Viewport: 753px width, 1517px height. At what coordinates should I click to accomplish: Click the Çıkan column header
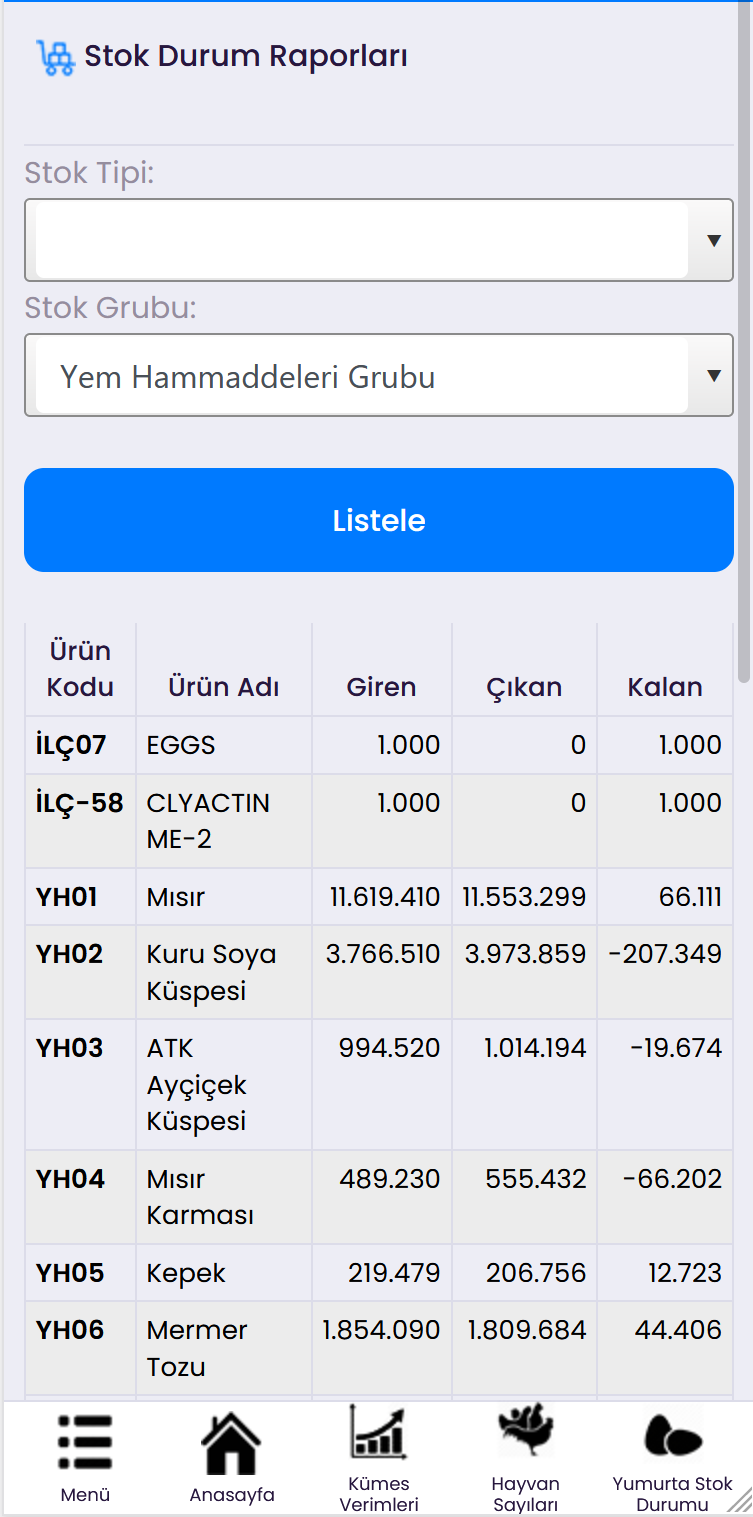click(524, 687)
